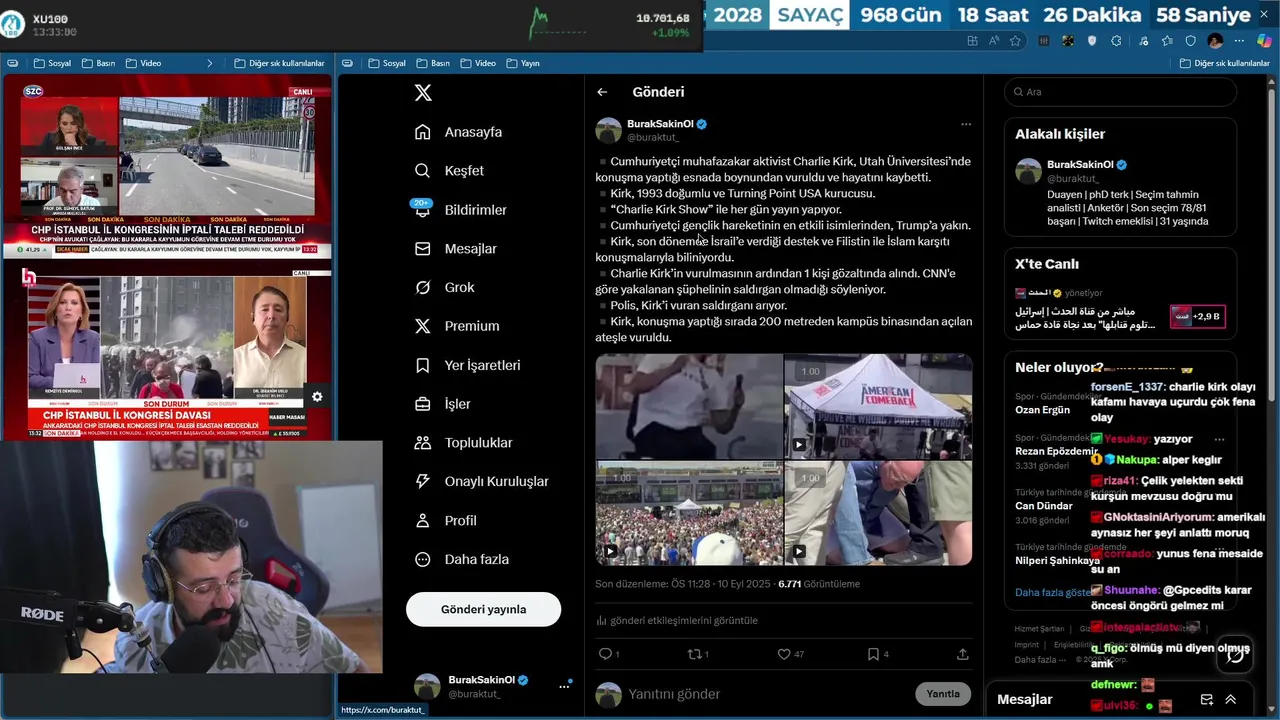Expand the Mesajlar drawer with double chevron
1280x720 pixels.
point(1231,700)
